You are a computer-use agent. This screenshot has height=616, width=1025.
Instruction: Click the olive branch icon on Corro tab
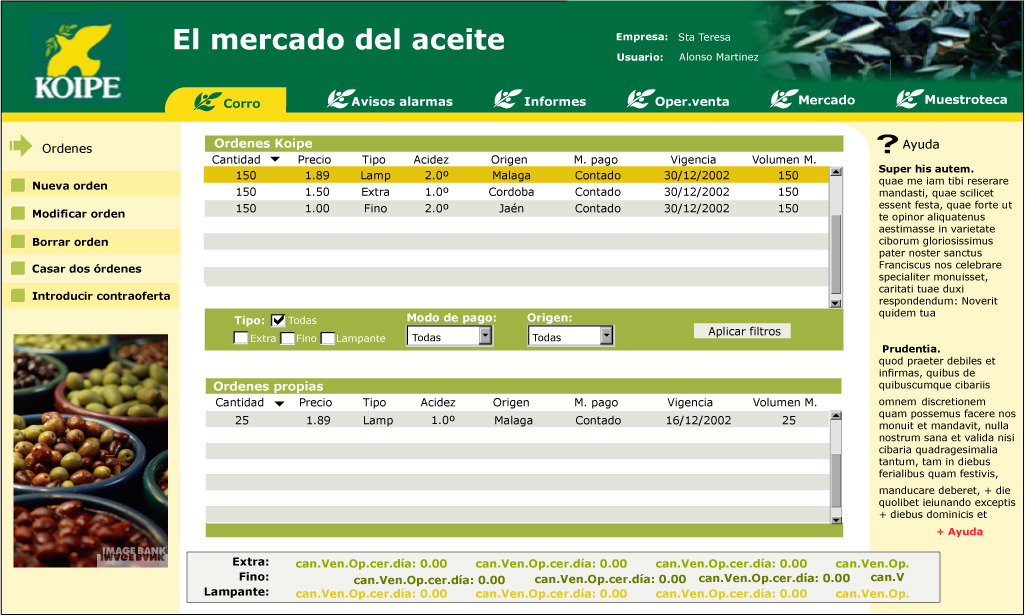[207, 101]
